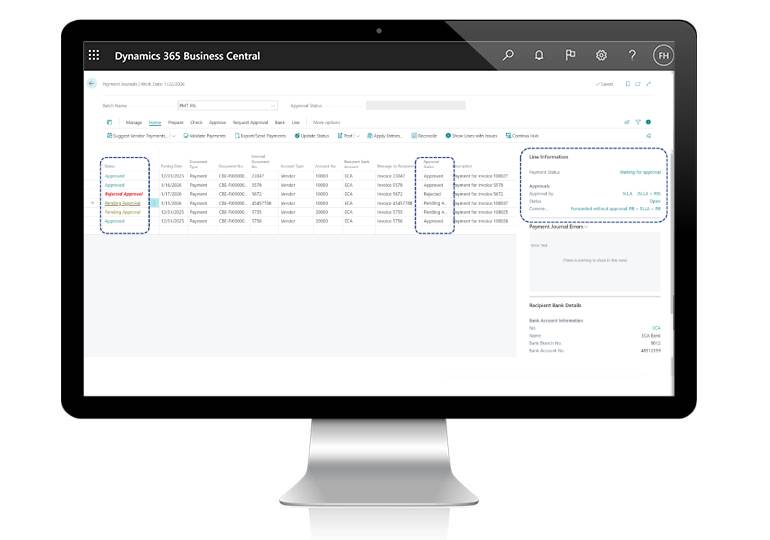Click the Export/Send Payments button

coord(261,135)
